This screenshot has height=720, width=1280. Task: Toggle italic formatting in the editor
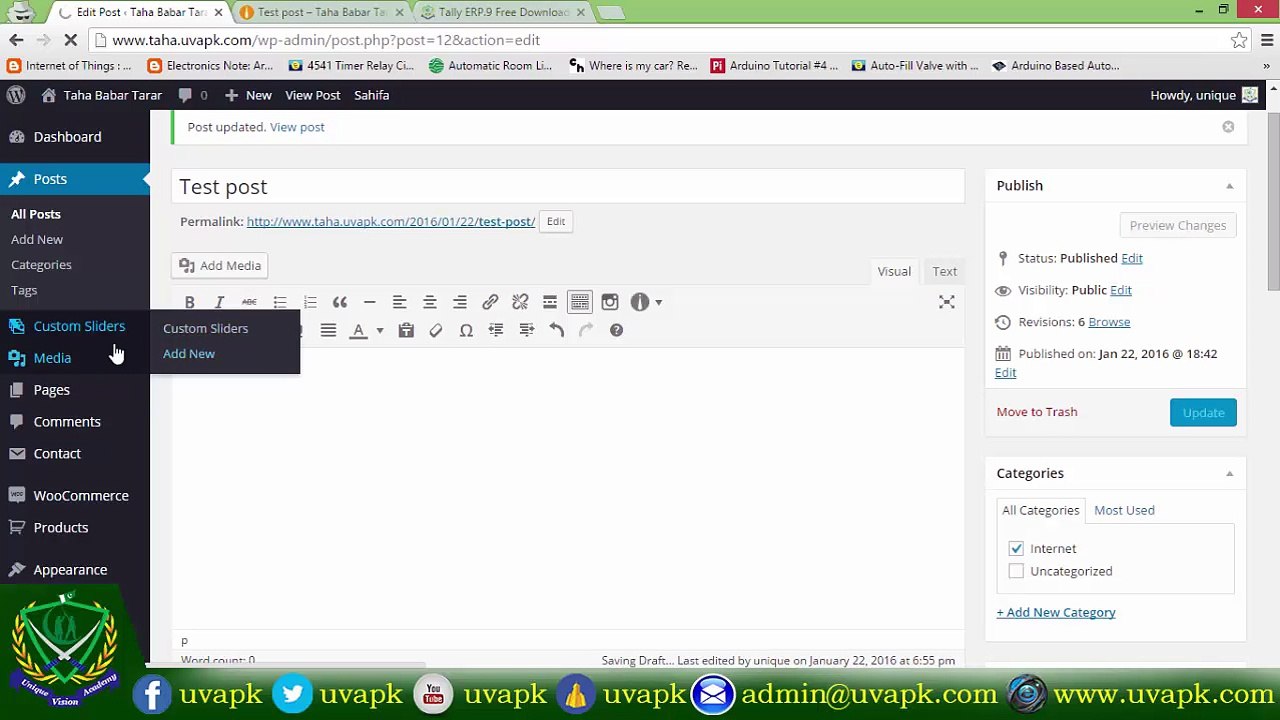point(219,302)
